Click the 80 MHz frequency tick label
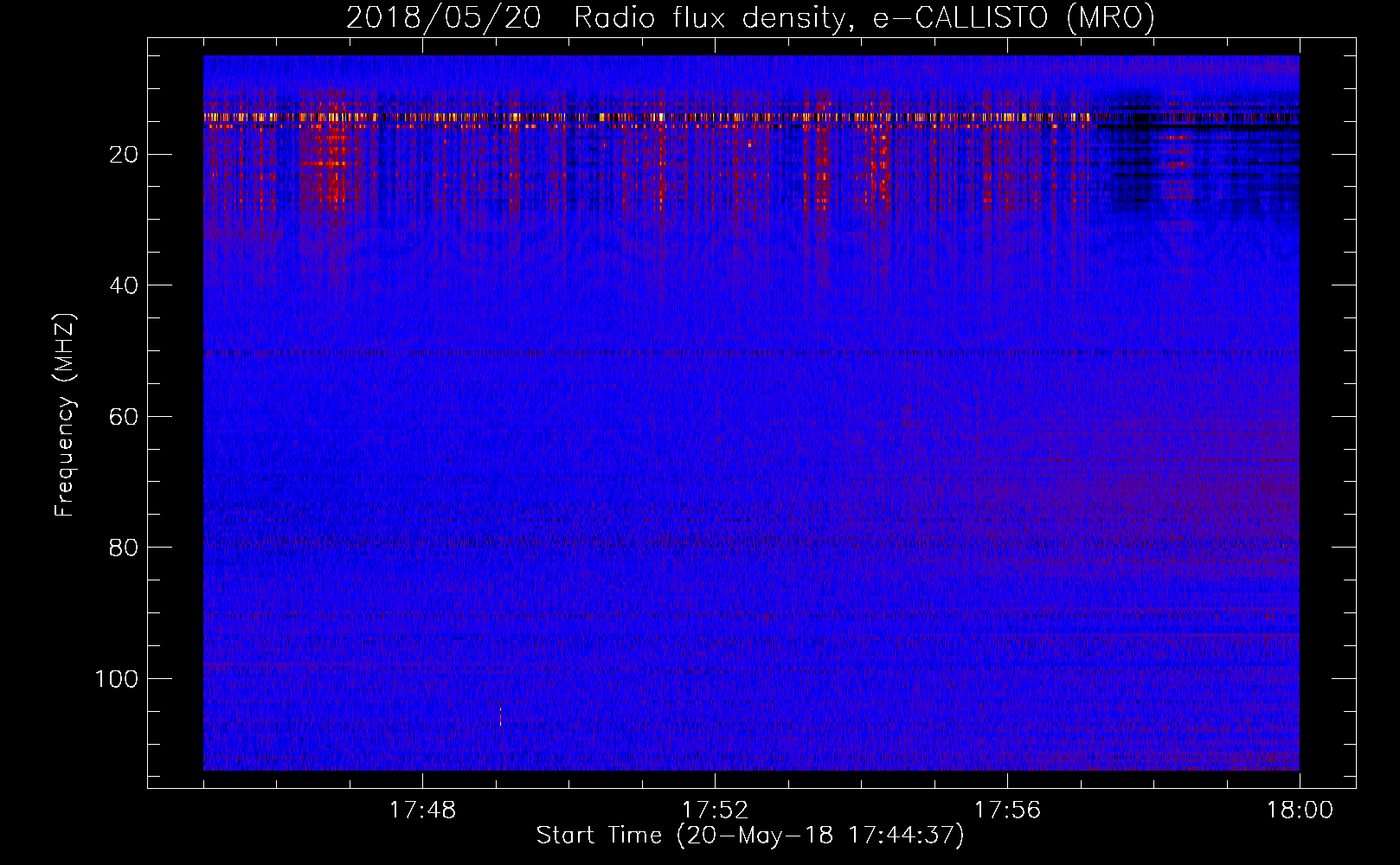Image resolution: width=1400 pixels, height=865 pixels. click(124, 548)
